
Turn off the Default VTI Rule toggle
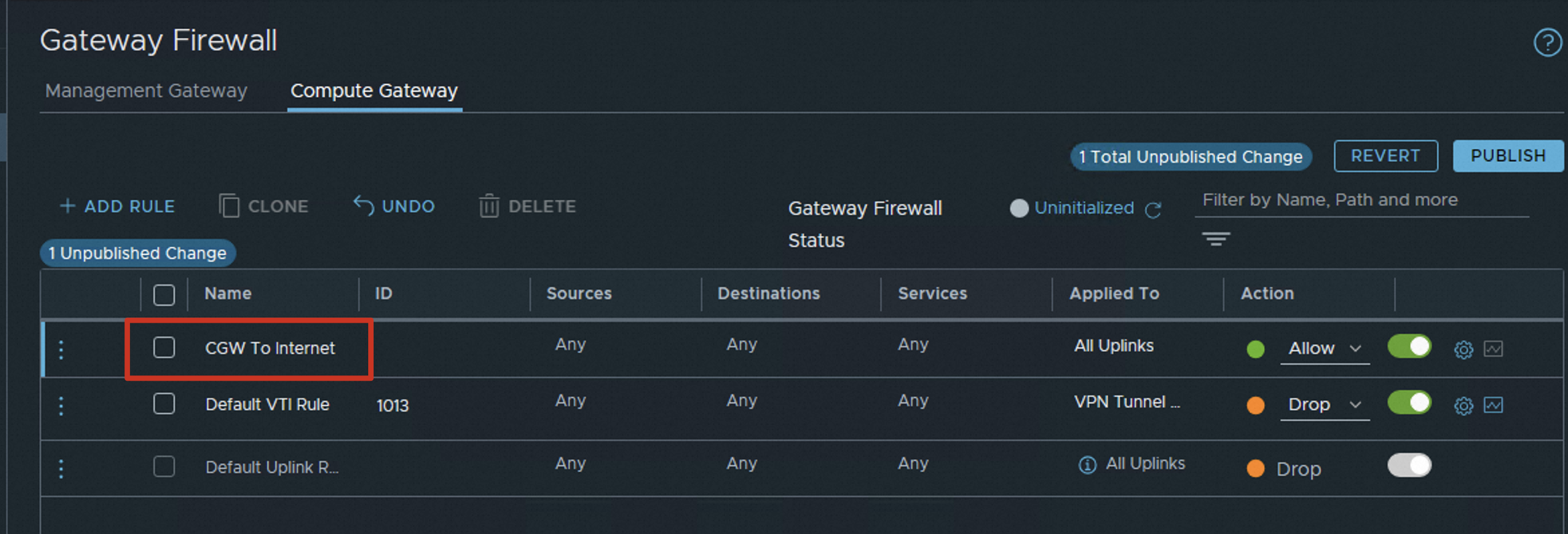pyautogui.click(x=1409, y=403)
